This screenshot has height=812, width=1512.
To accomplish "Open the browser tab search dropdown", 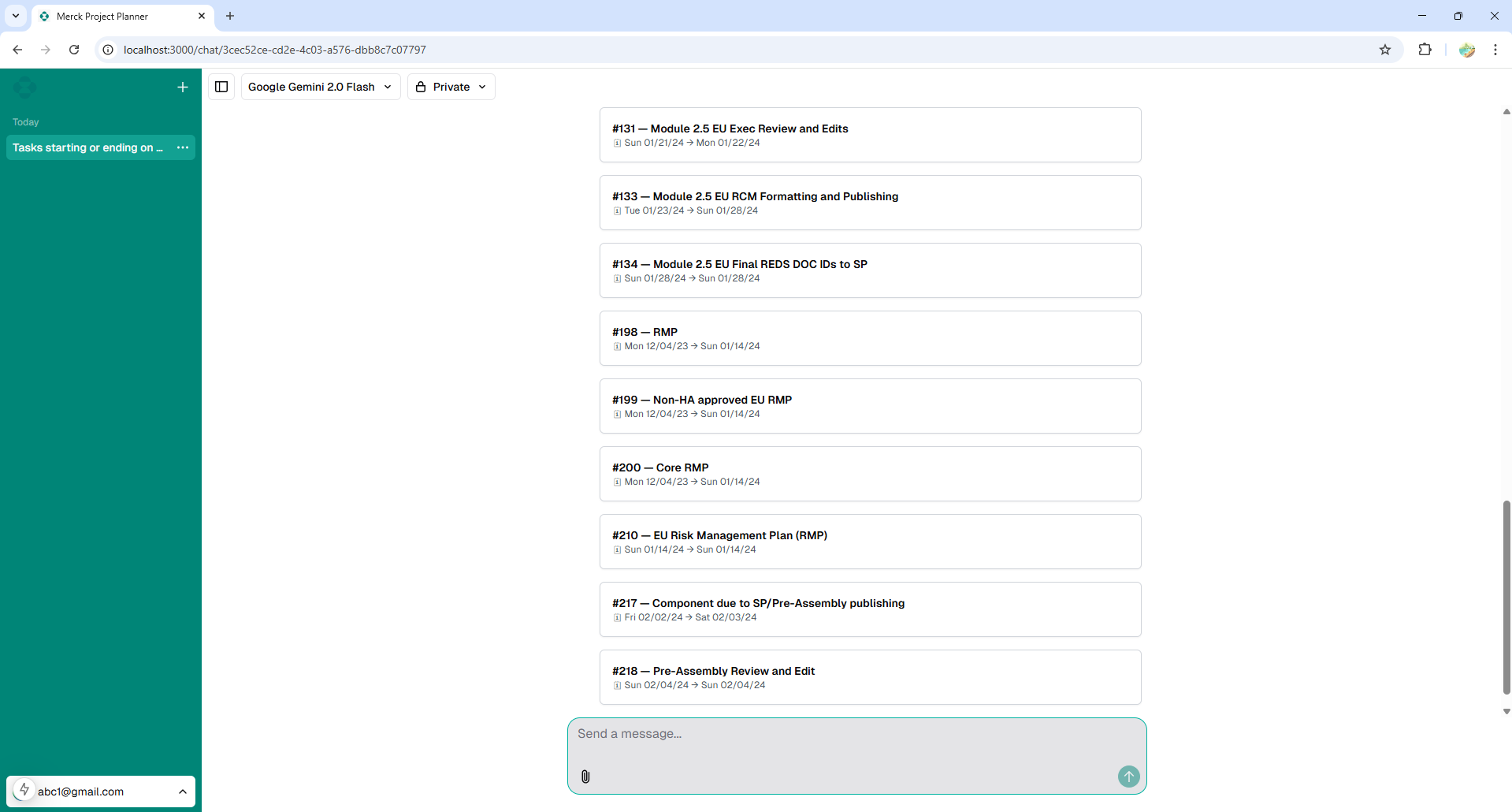I will point(16,16).
